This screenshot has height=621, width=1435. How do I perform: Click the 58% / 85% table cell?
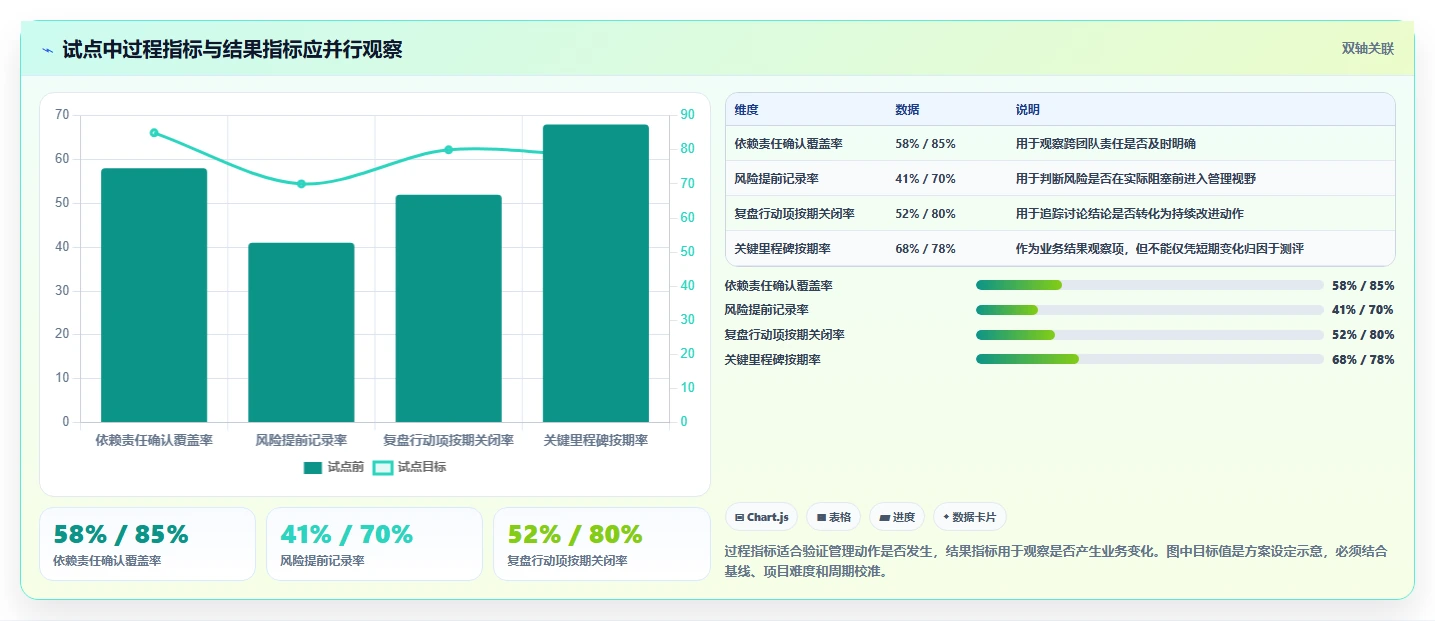(925, 144)
